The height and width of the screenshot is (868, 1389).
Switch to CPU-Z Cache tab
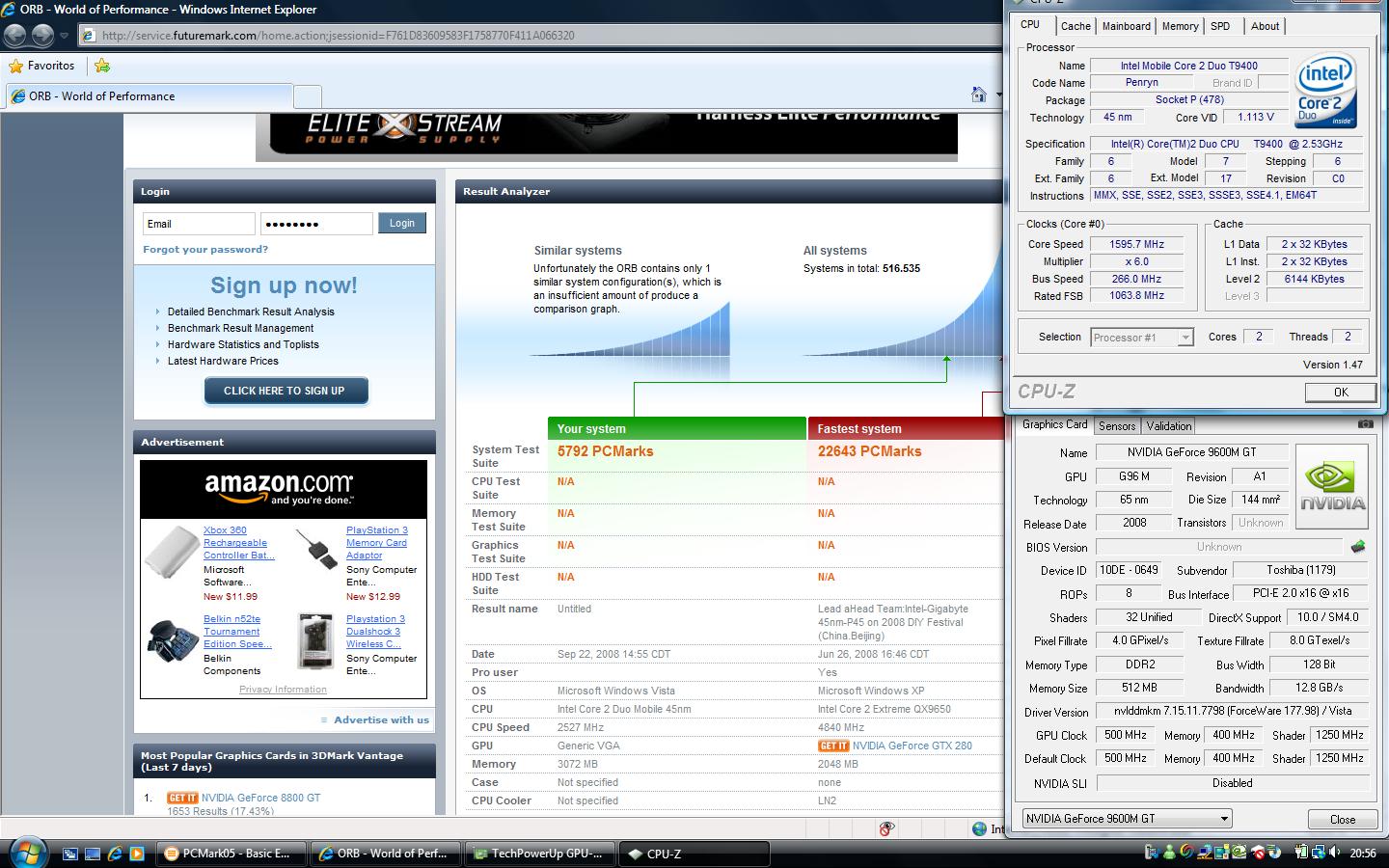(1076, 27)
